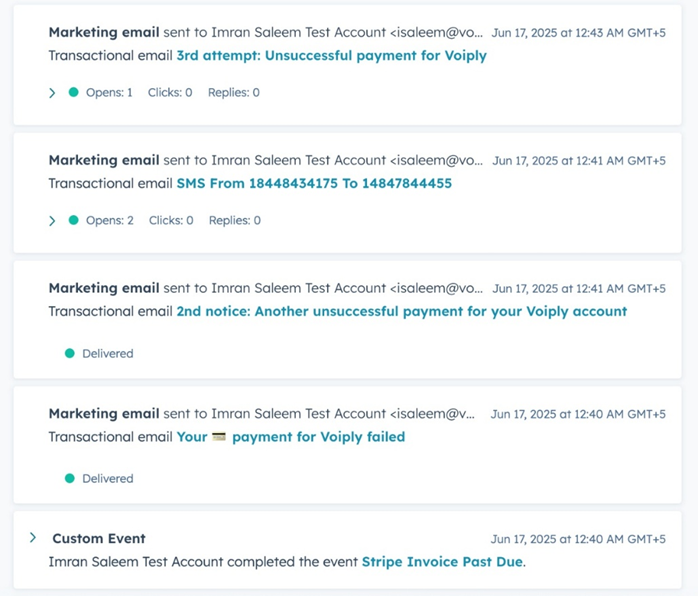This screenshot has width=698, height=596.
Task: Click green Delivered dot on payment failed email
Action: click(70, 478)
